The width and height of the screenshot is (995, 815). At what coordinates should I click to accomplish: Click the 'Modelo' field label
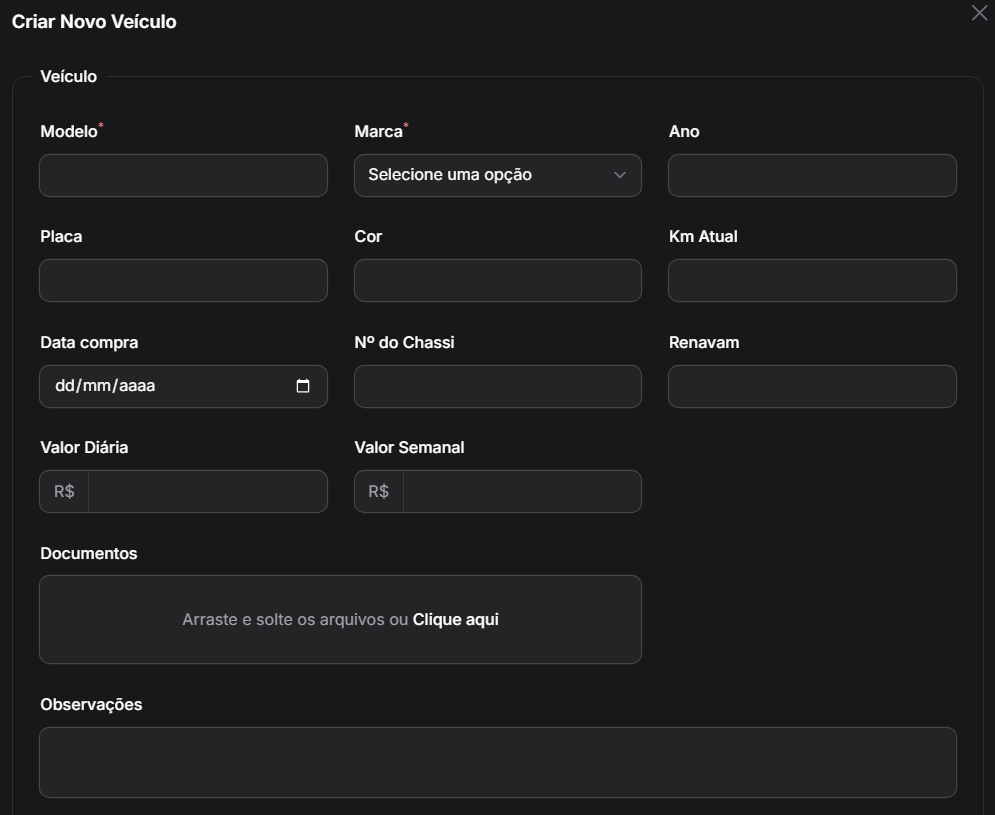tap(69, 131)
